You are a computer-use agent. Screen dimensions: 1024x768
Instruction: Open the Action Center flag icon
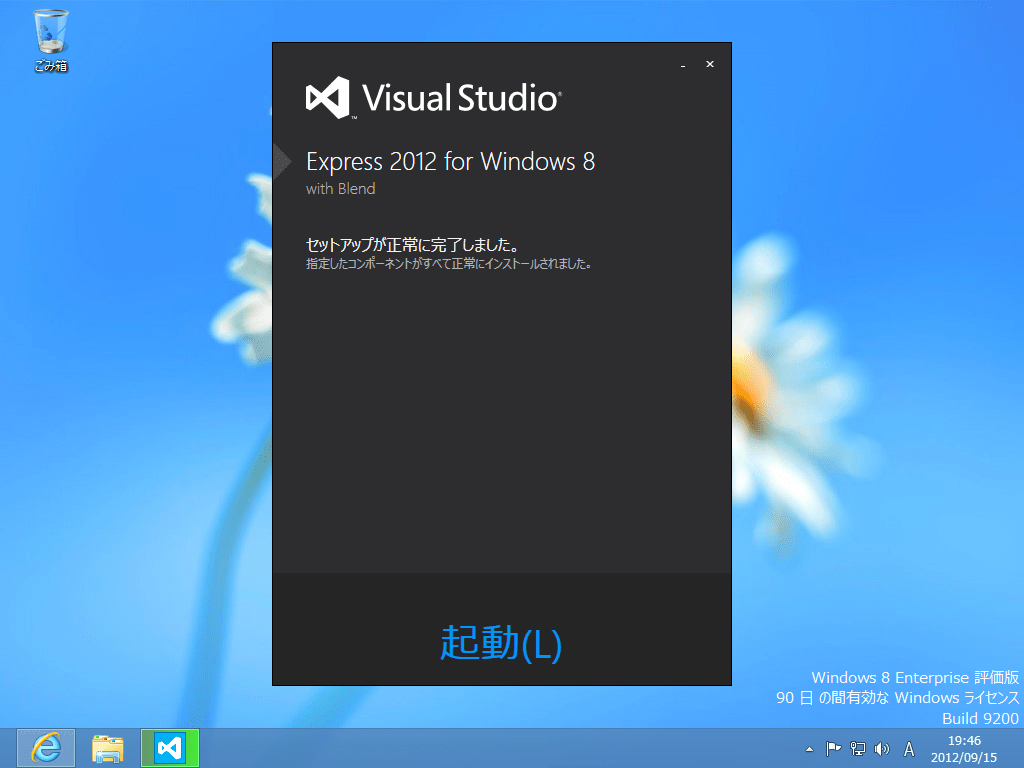(x=833, y=749)
